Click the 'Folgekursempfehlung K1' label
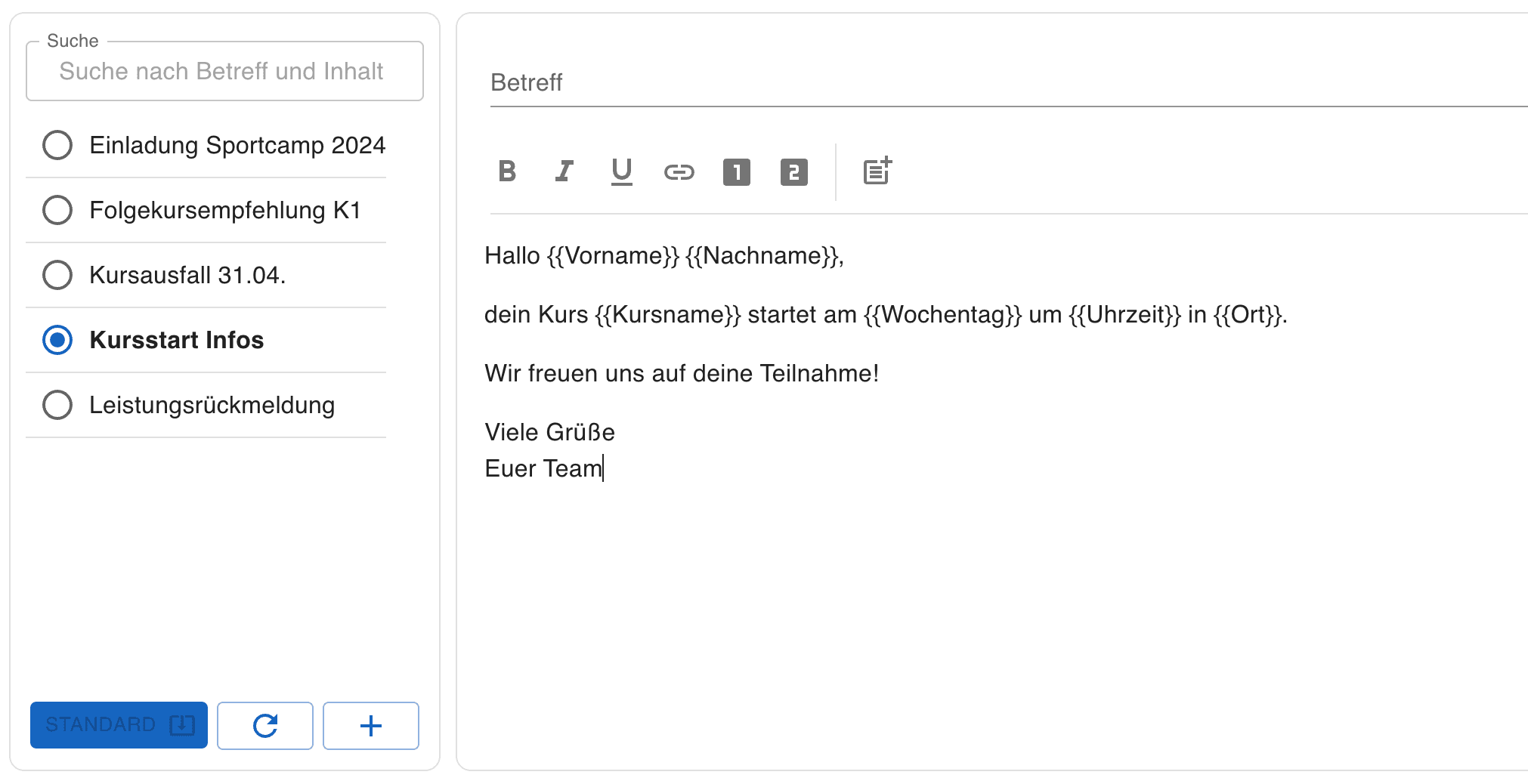 [225, 210]
